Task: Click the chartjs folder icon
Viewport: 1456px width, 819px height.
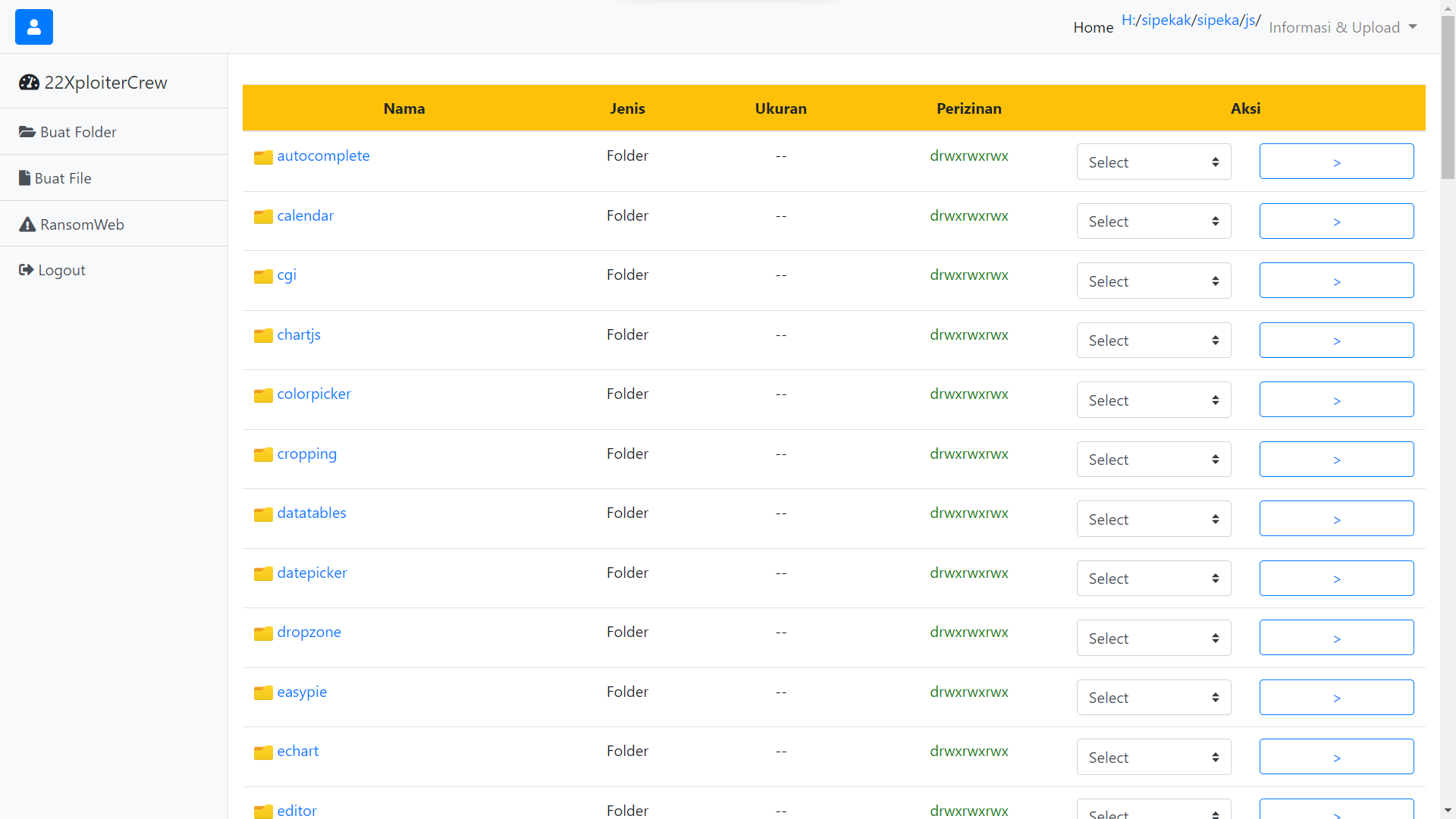Action: click(263, 336)
